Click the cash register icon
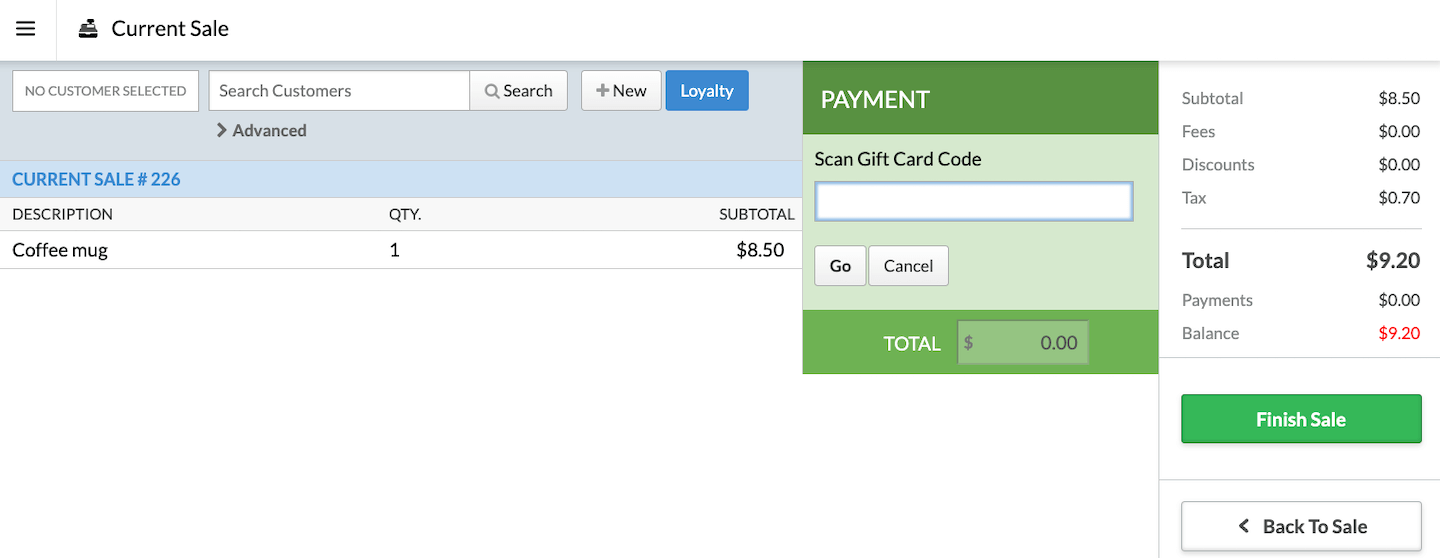The height and width of the screenshot is (558, 1440). pos(89,29)
